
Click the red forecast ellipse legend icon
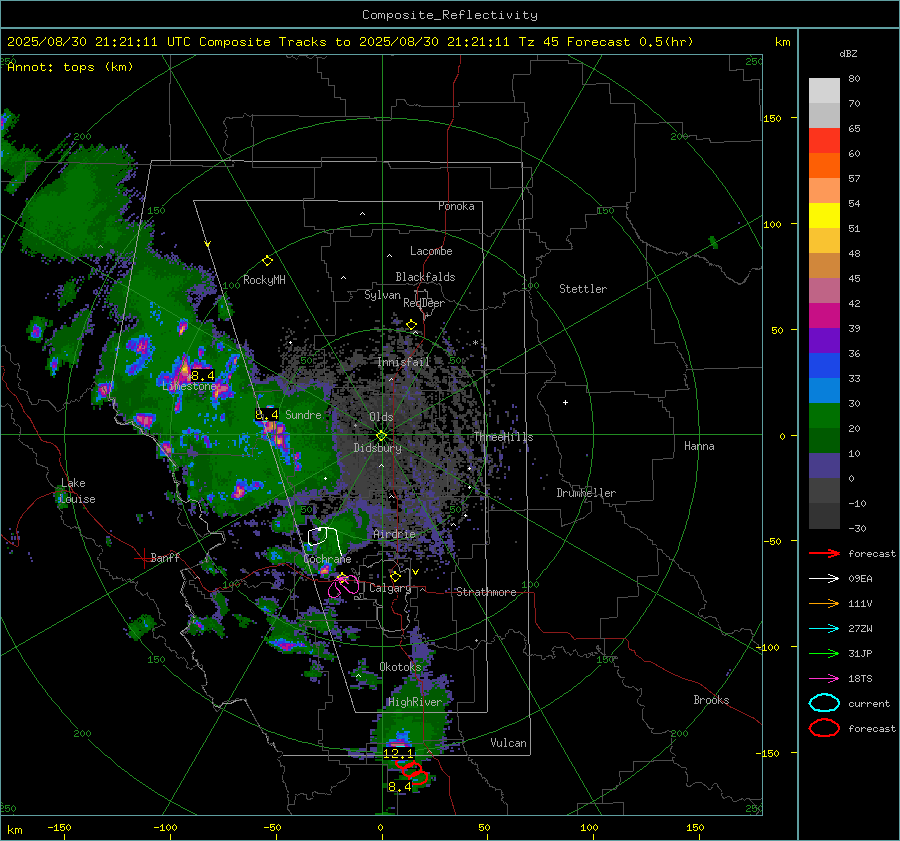[x=824, y=728]
